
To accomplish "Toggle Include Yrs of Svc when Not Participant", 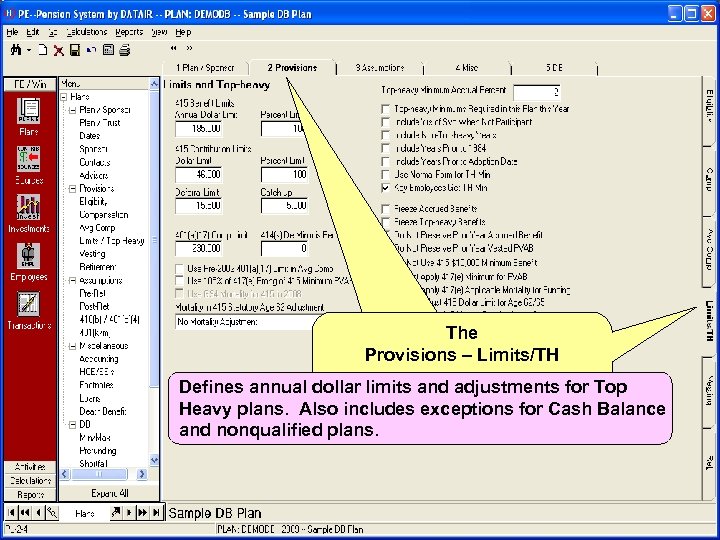I will click(386, 122).
